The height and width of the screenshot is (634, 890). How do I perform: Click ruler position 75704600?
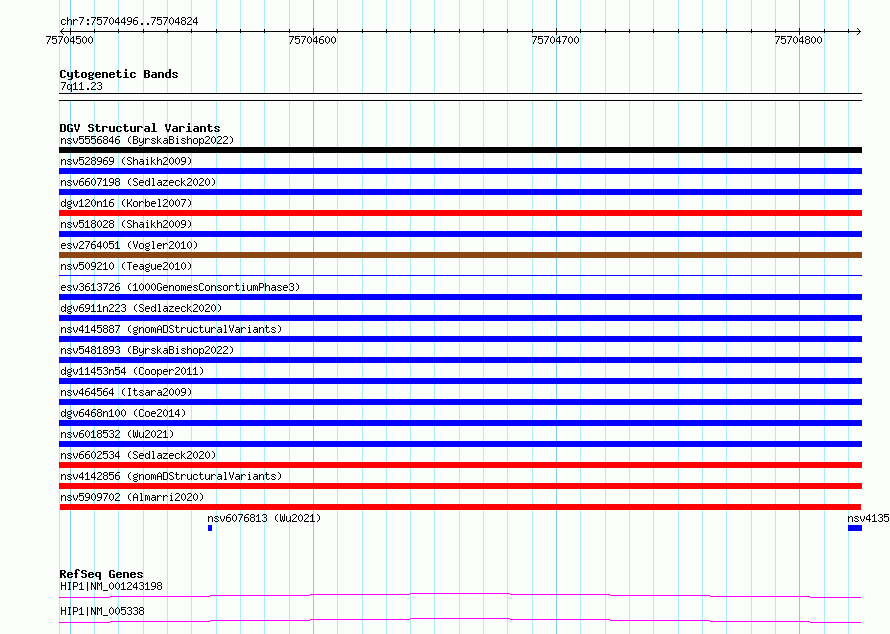click(312, 40)
